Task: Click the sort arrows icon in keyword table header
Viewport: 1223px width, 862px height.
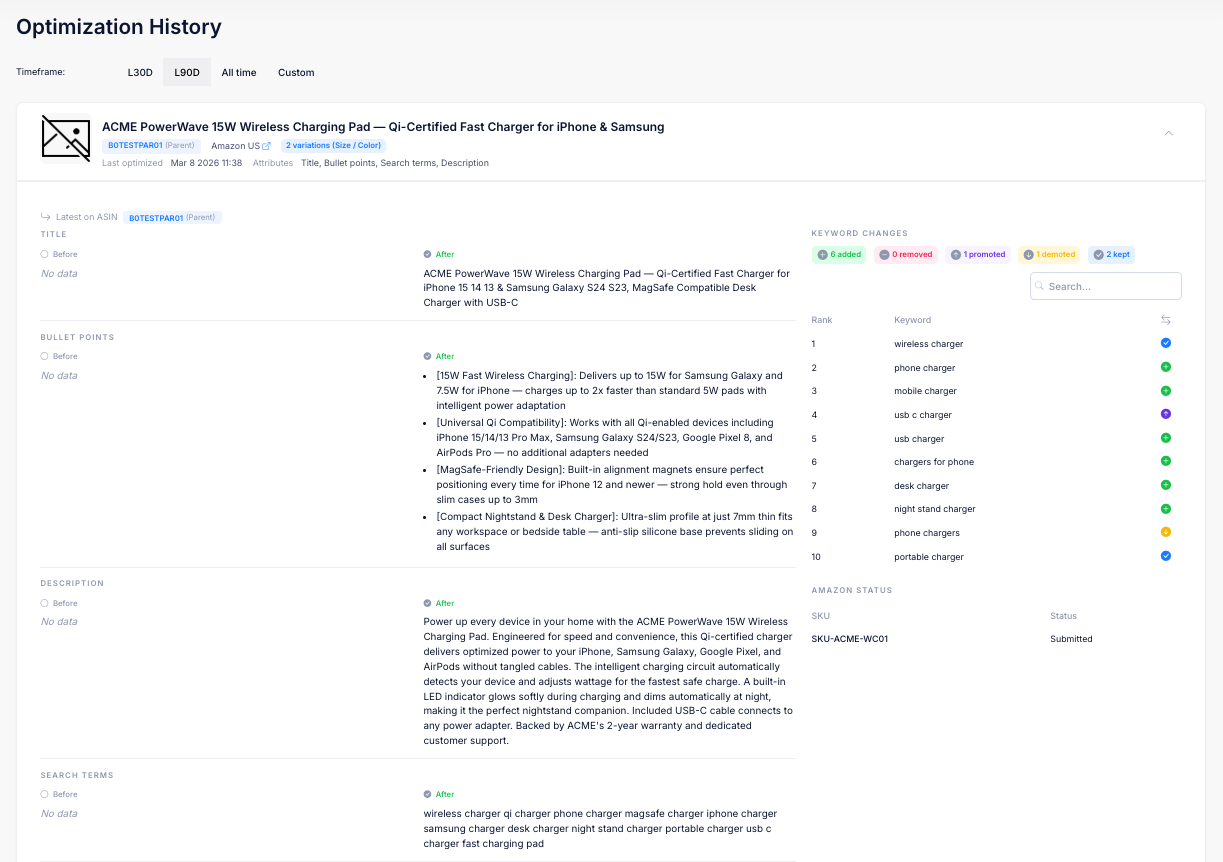Action: point(1165,319)
